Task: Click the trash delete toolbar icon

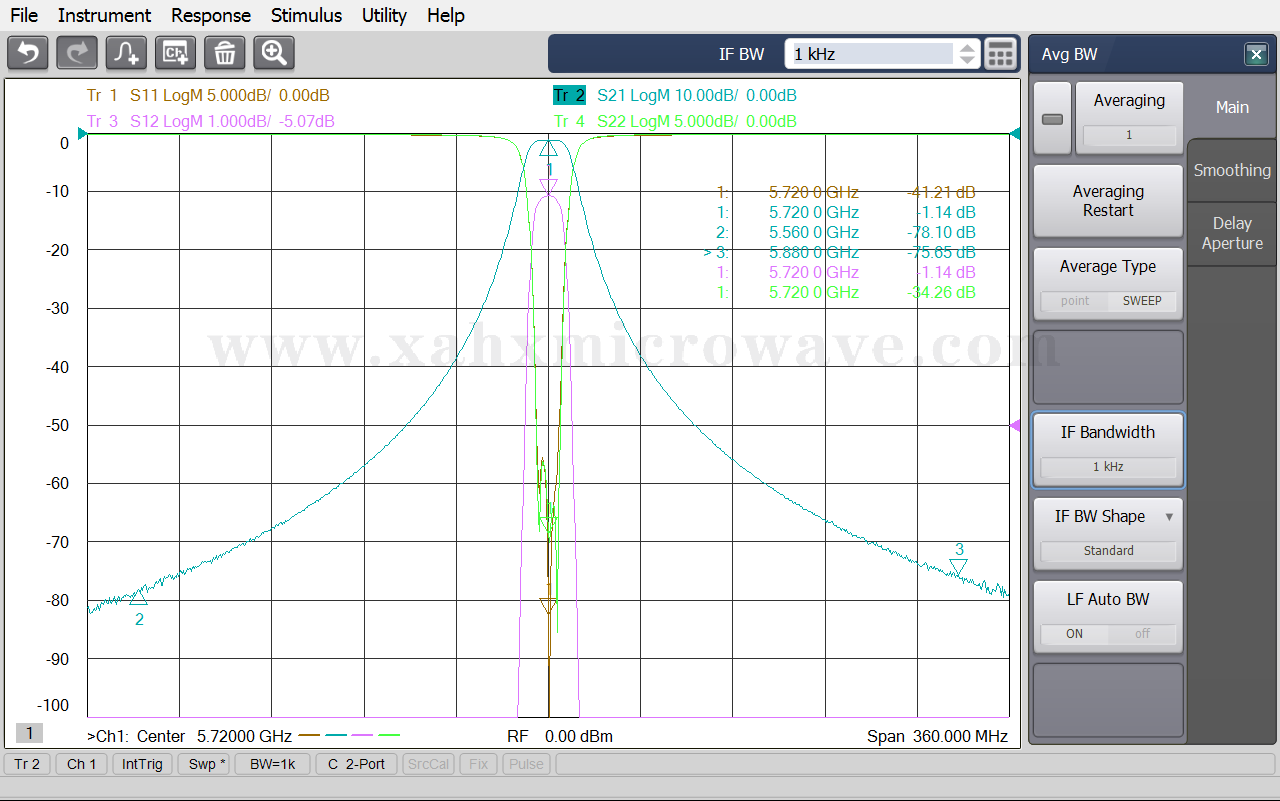Action: click(225, 53)
